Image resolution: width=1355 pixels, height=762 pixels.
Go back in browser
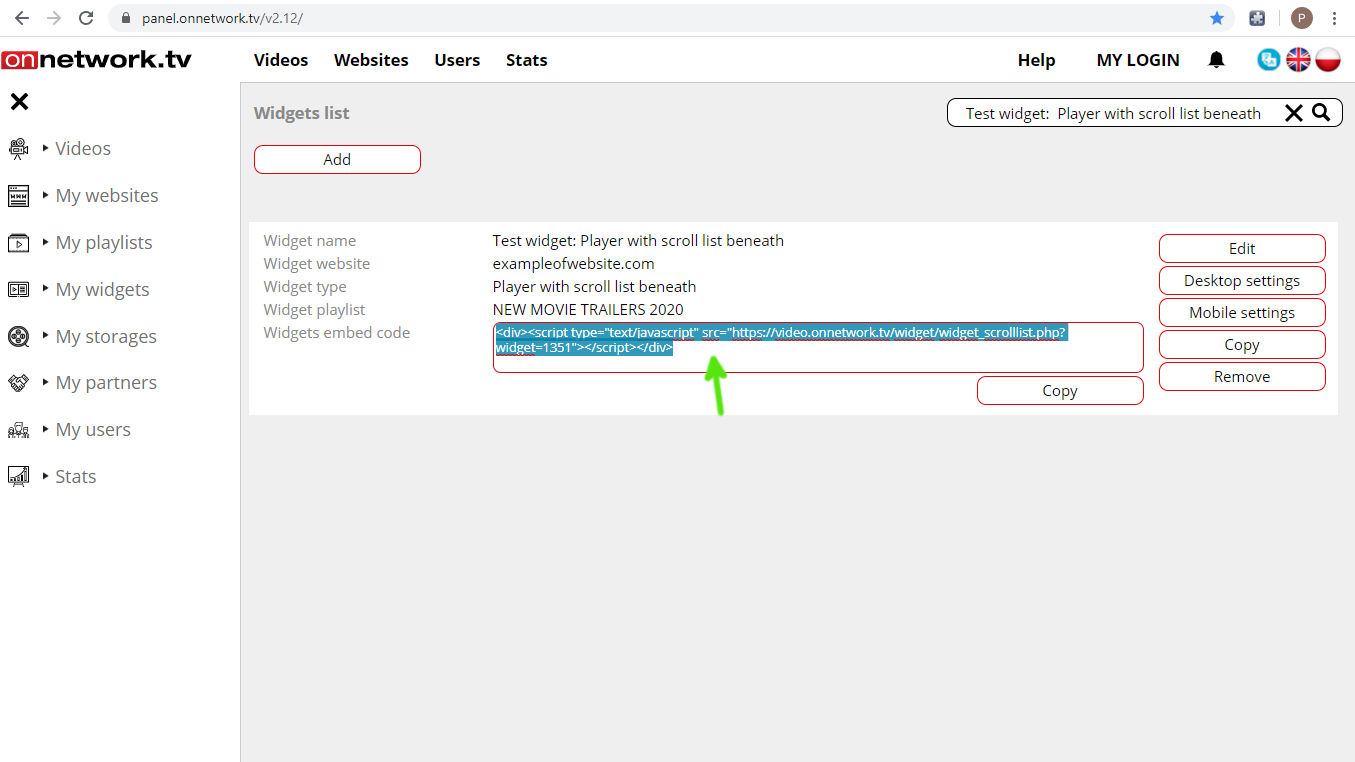coord(22,18)
